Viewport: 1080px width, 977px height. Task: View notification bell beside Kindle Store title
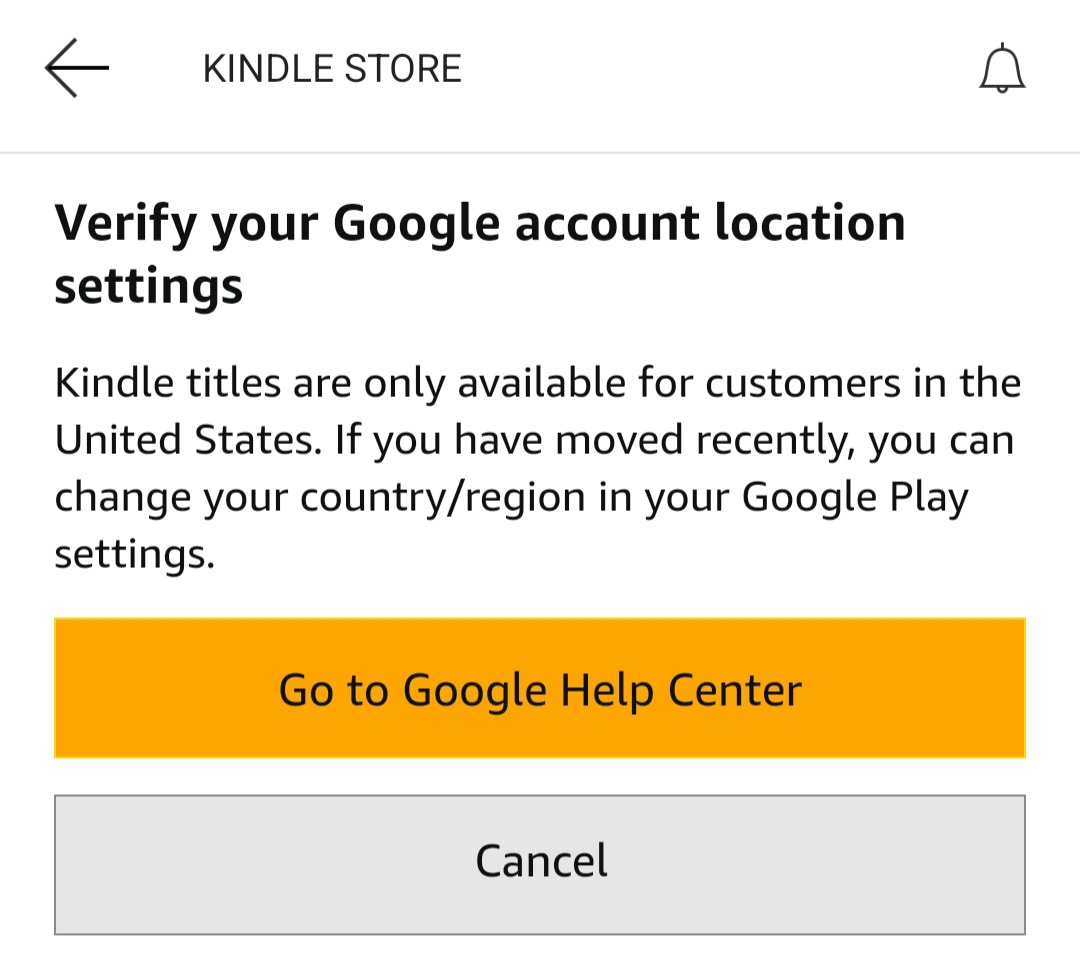[1002, 68]
